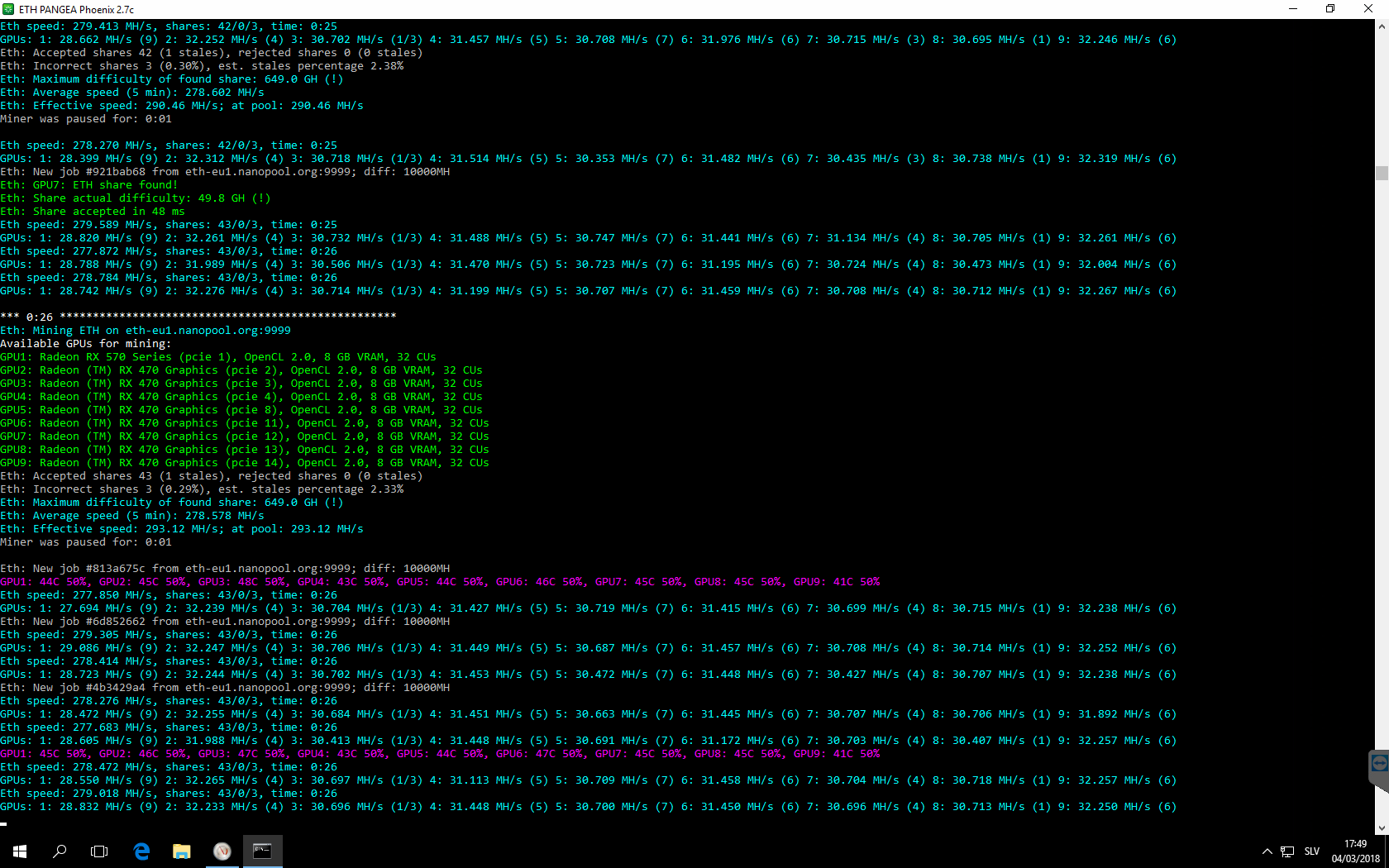Click the Phoenix miner window title icon
Viewport: 1389px width, 868px height.
[x=8, y=9]
